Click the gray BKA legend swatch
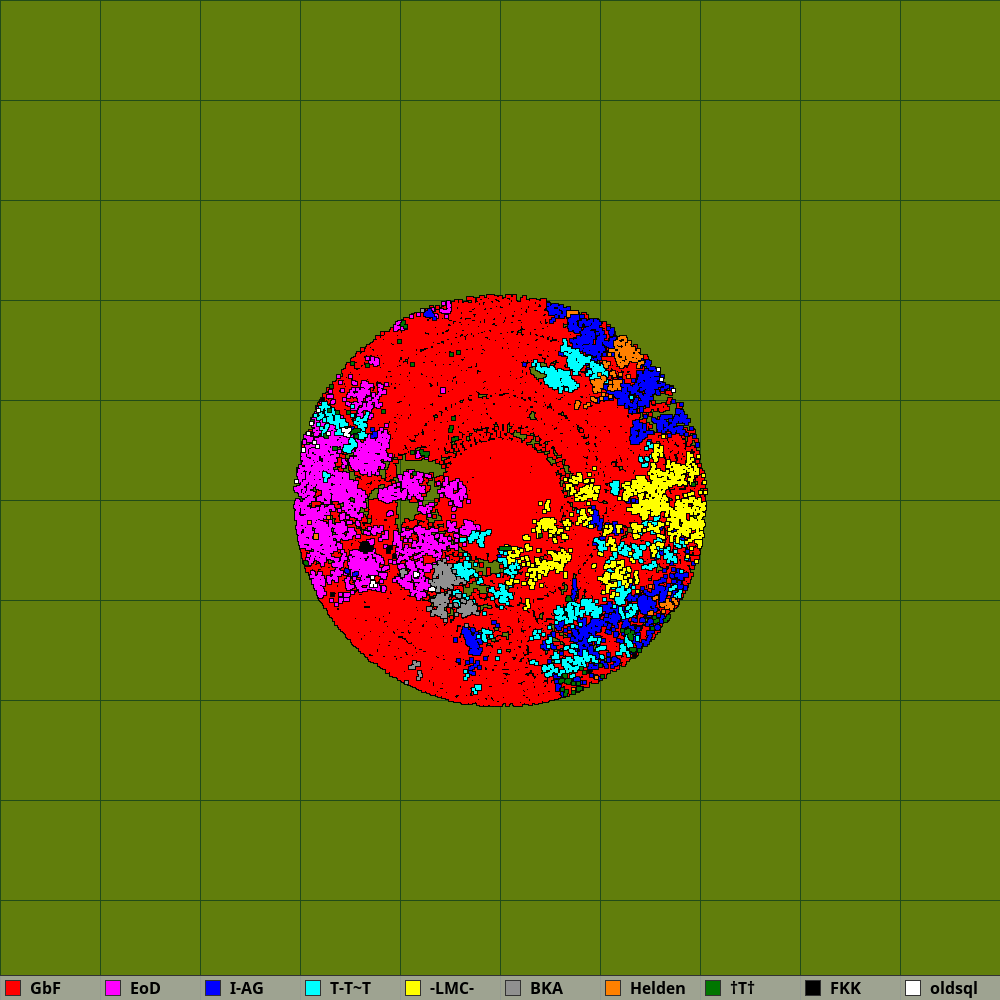The image size is (1000, 1000). [x=513, y=988]
